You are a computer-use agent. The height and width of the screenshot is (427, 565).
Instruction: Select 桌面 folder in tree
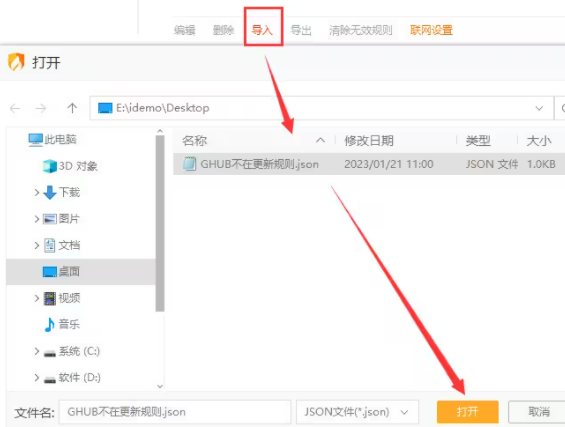click(x=69, y=271)
